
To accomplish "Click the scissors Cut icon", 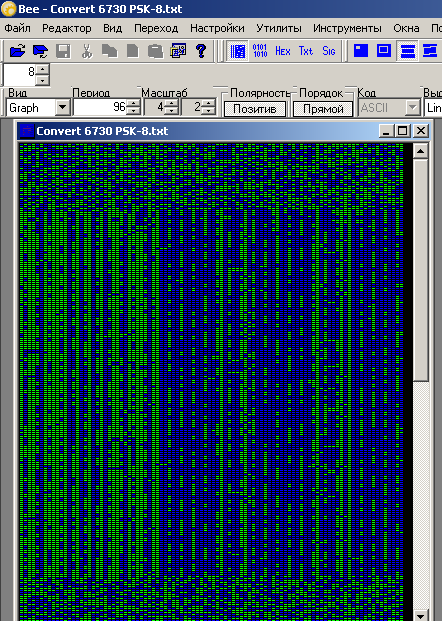I will pos(86,51).
